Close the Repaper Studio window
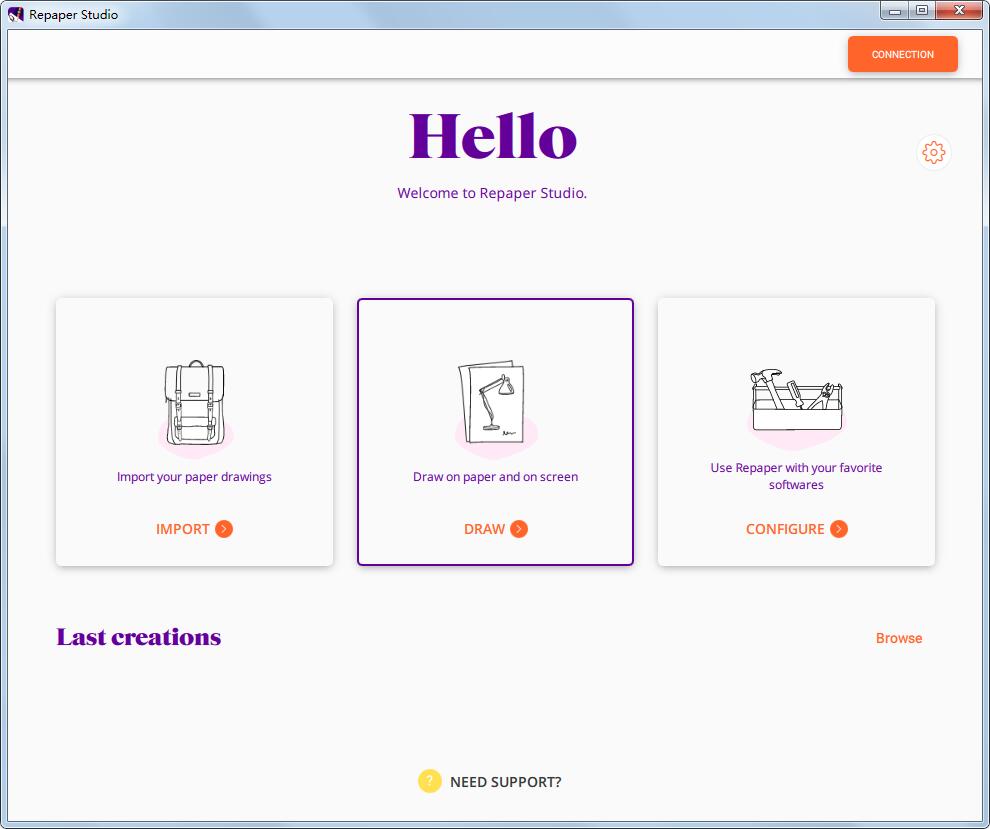The width and height of the screenshot is (990, 829). (x=958, y=11)
